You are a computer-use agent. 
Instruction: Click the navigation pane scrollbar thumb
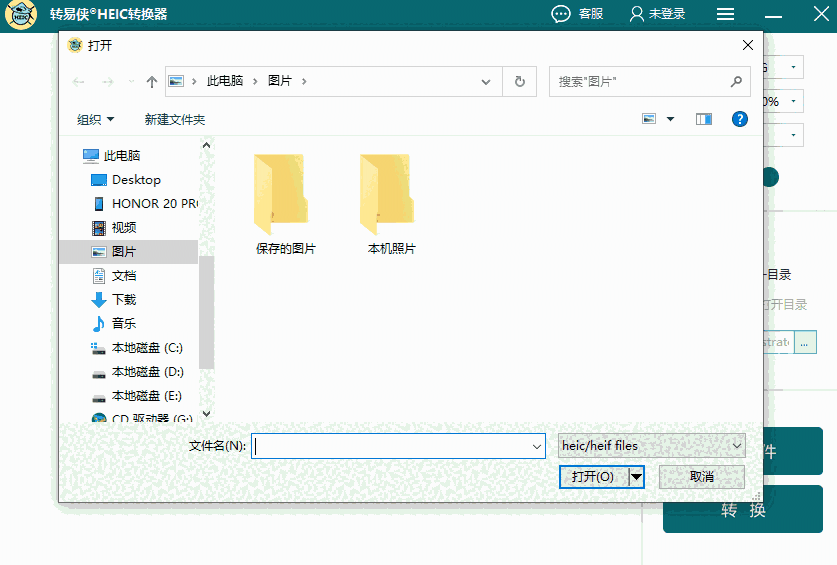[x=207, y=312]
